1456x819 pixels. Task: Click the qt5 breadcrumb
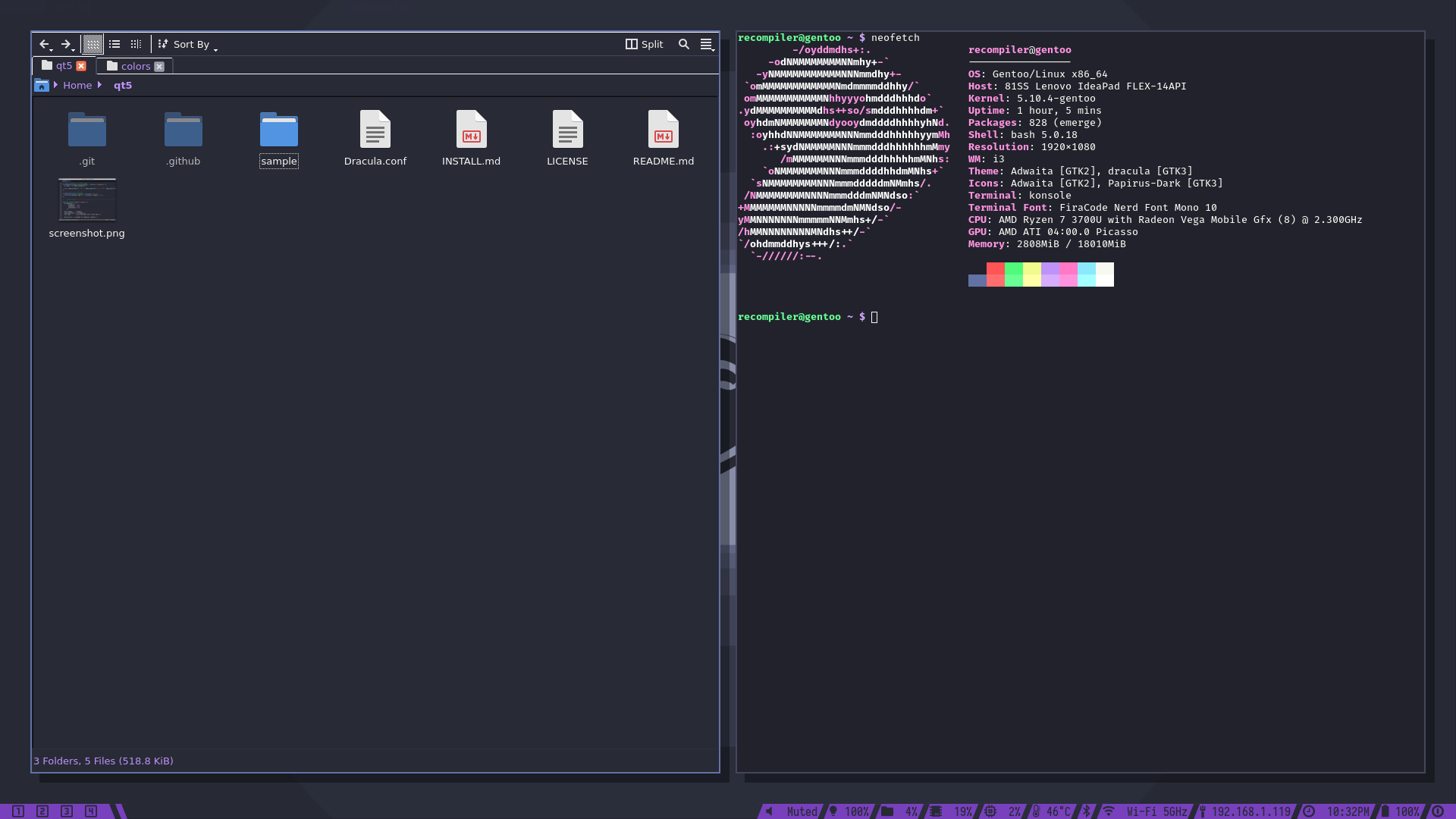coord(123,86)
